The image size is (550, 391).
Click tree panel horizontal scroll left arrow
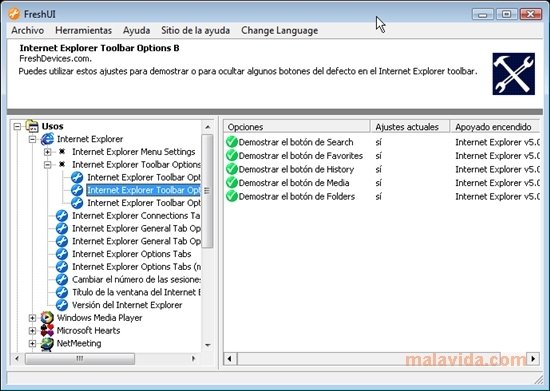17,358
